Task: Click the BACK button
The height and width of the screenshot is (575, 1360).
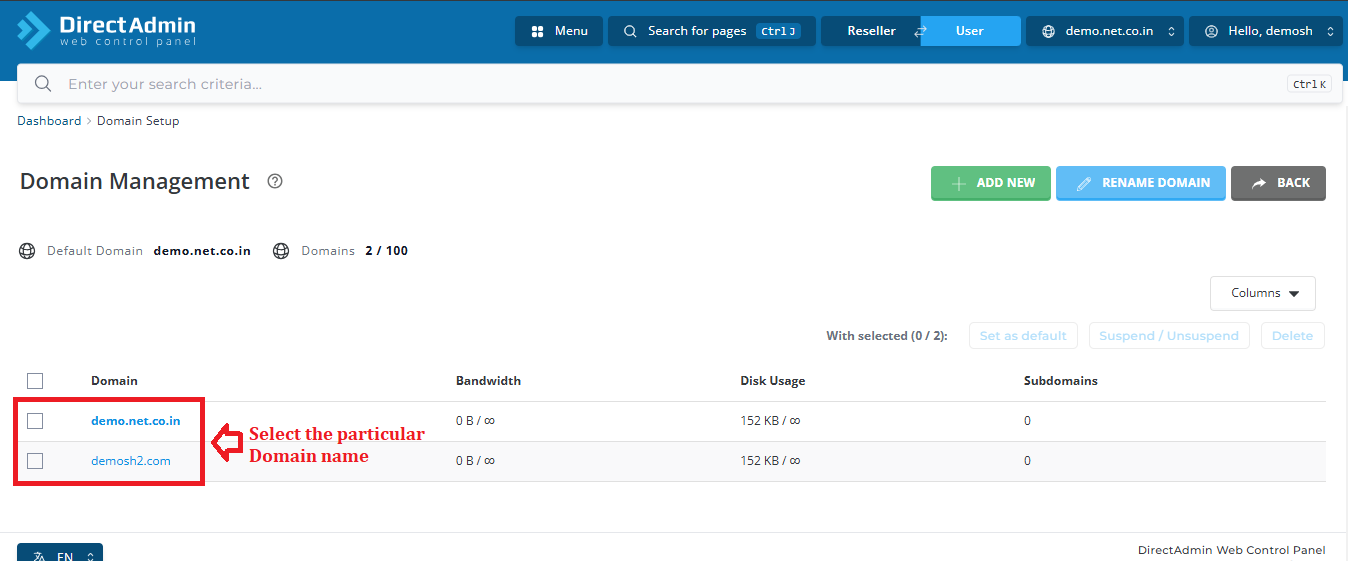Action: pos(1279,183)
